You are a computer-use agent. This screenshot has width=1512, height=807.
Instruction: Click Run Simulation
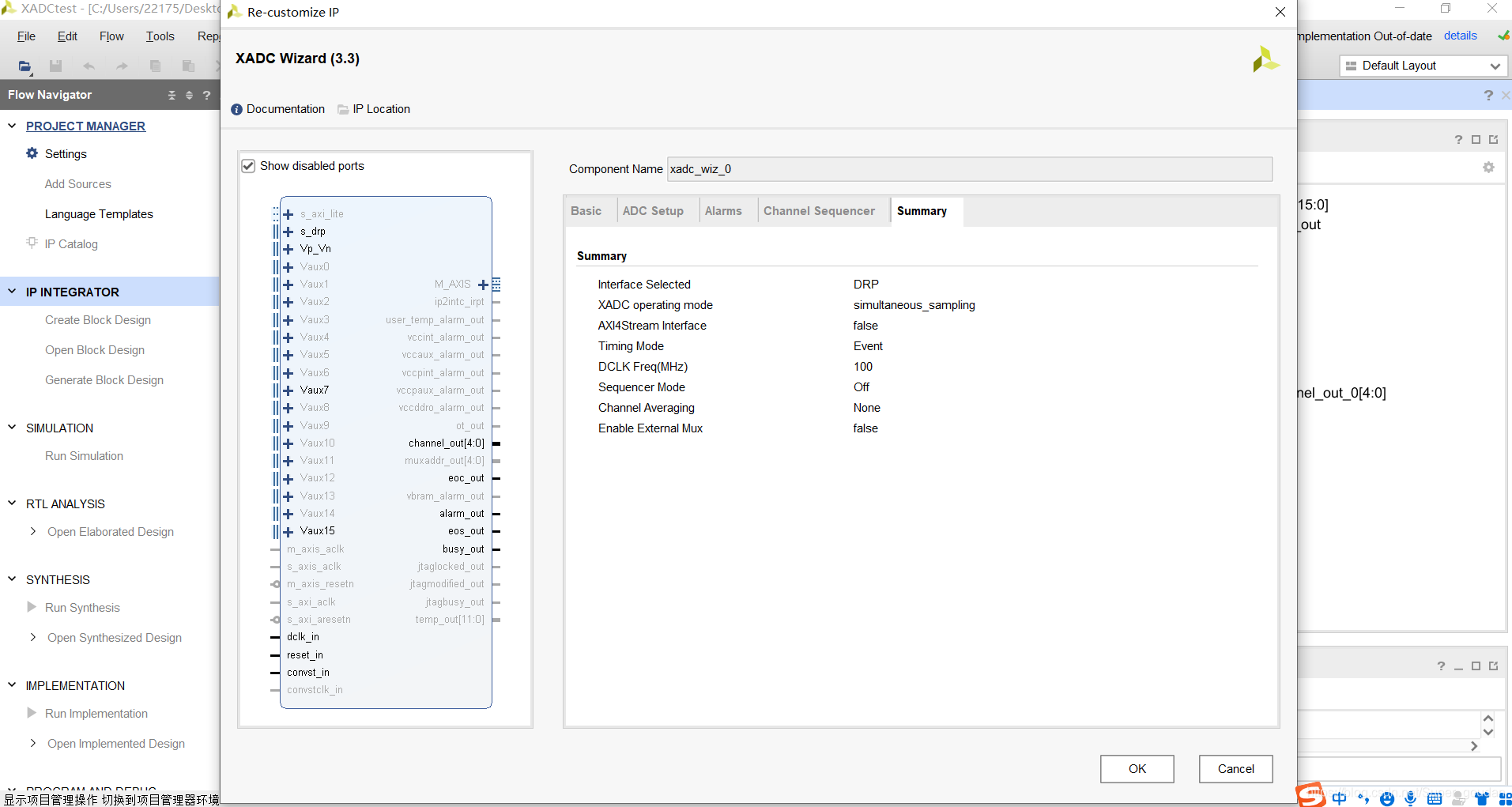tap(84, 456)
